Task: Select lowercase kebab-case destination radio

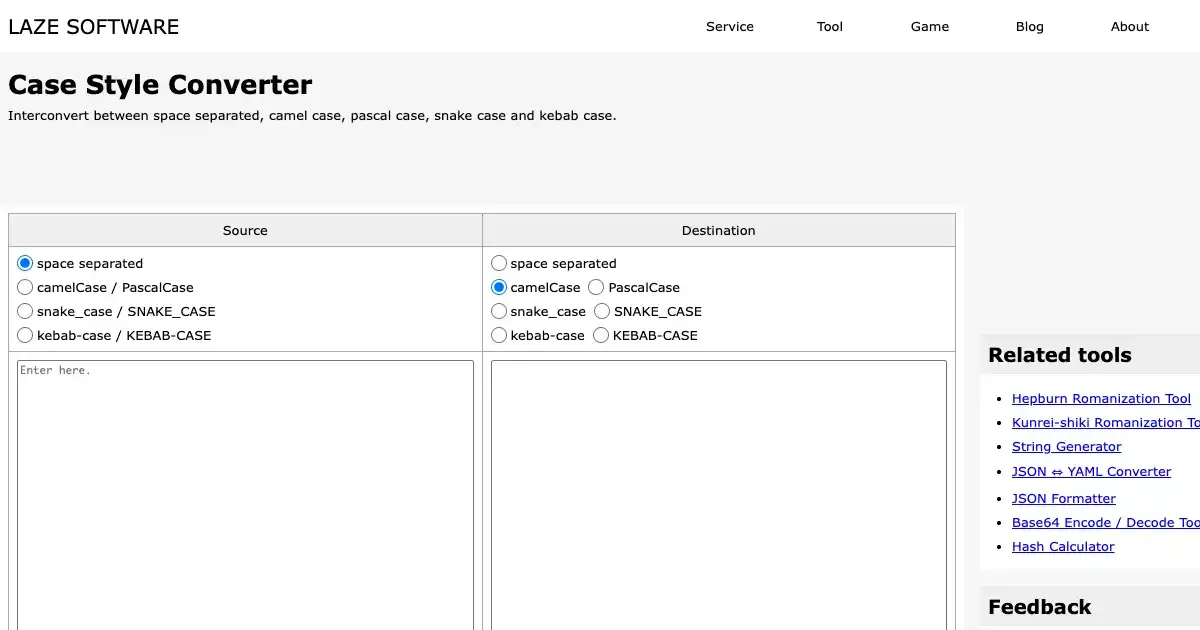Action: pos(499,335)
